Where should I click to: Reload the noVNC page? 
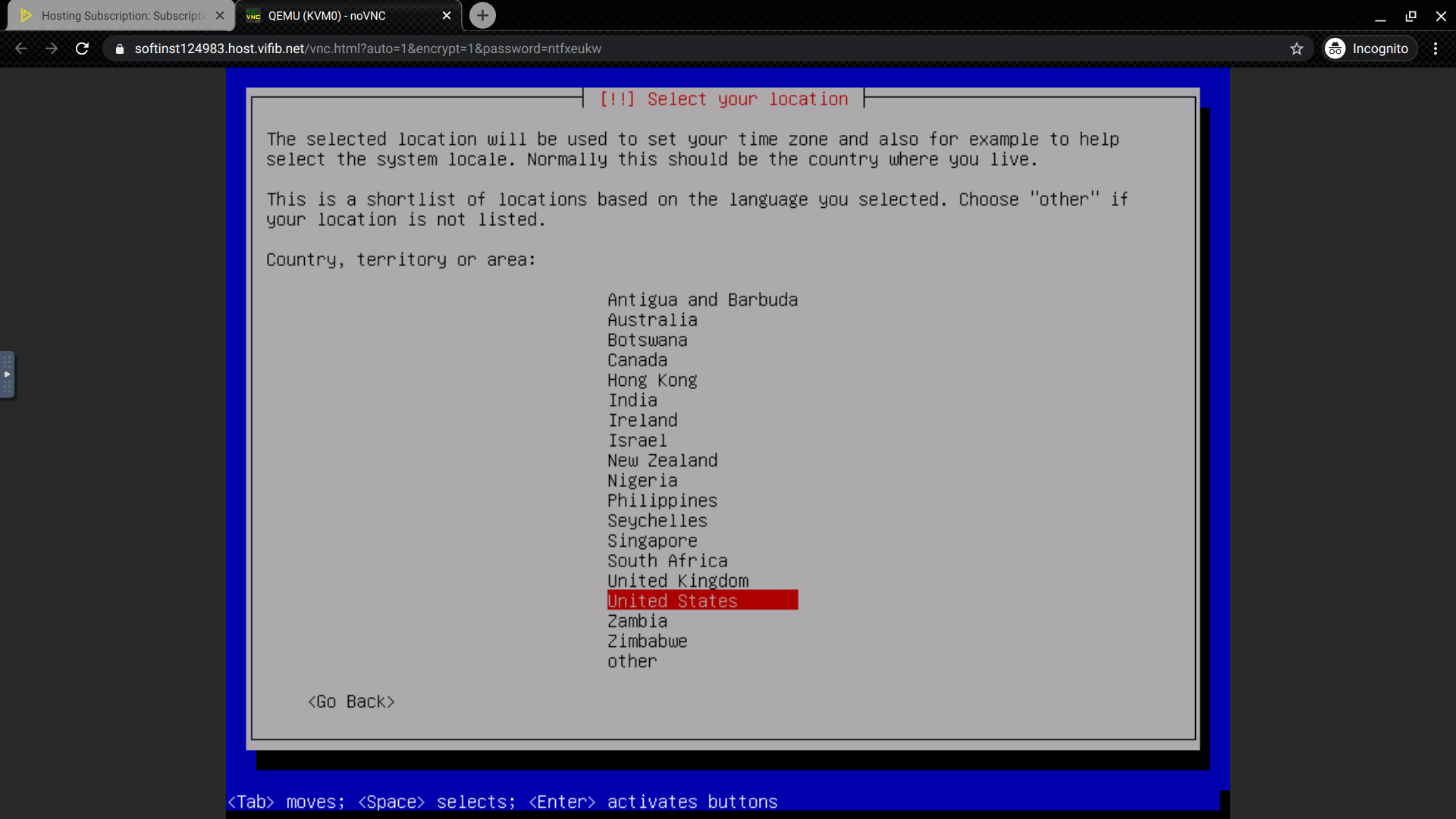(x=82, y=49)
